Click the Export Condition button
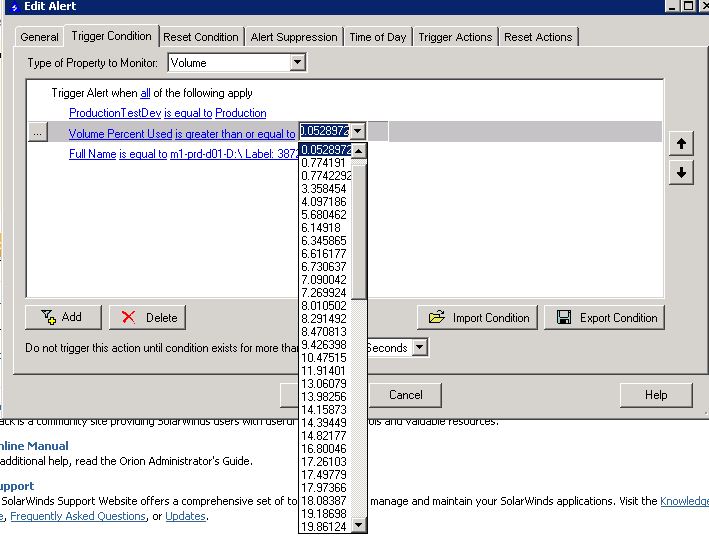 tap(604, 317)
